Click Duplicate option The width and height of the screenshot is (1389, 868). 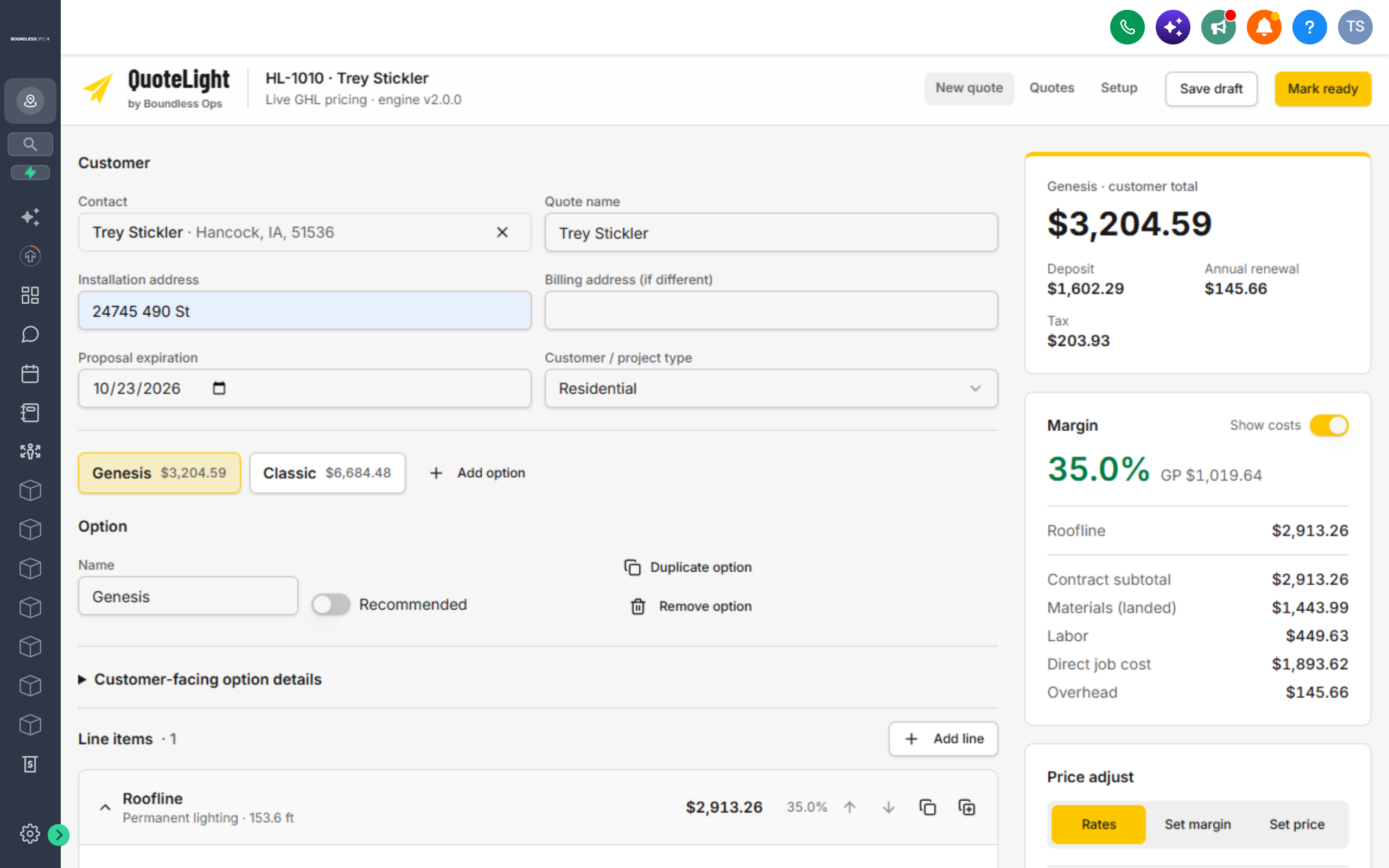[x=687, y=567]
